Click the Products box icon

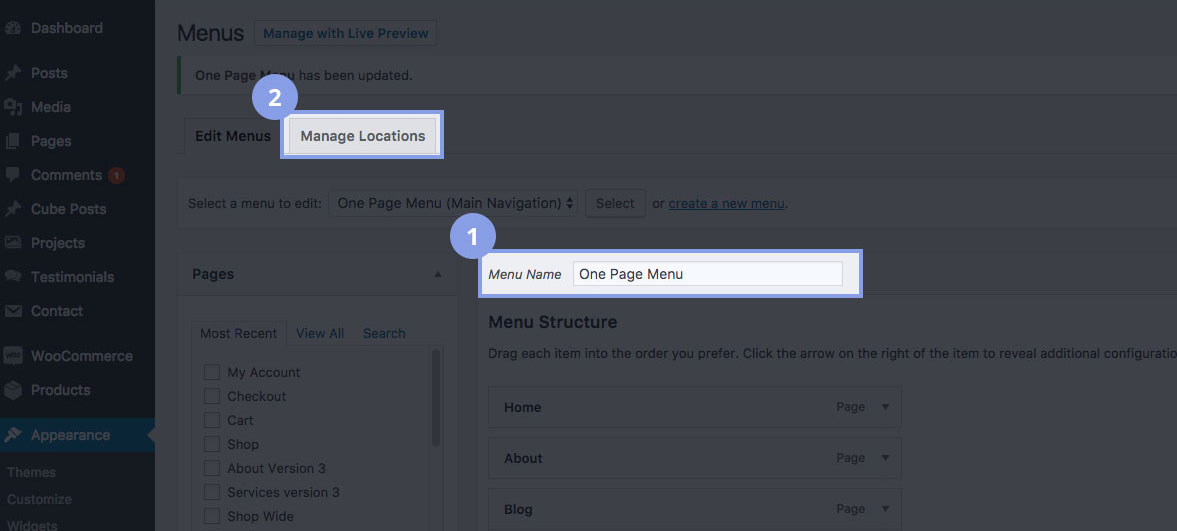14,390
